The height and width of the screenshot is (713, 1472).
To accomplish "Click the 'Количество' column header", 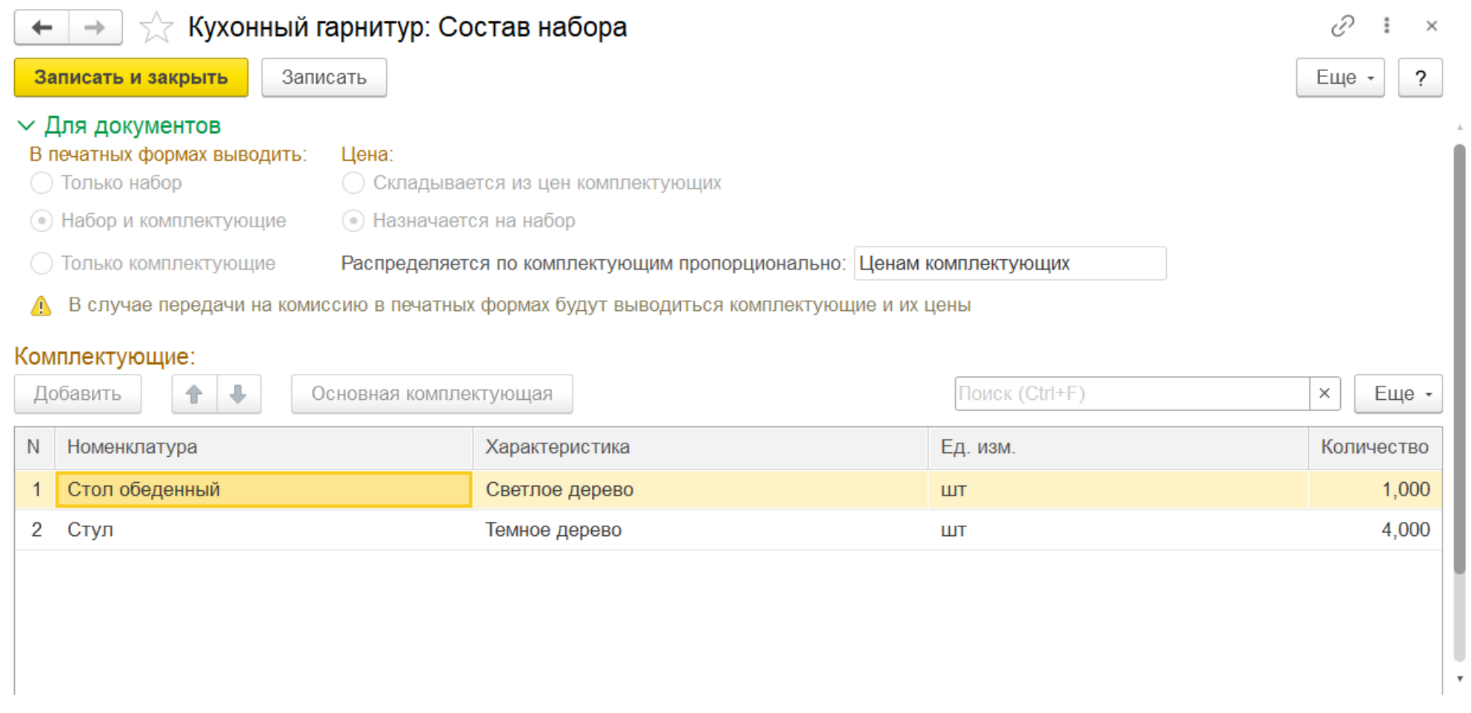I will 1374,447.
